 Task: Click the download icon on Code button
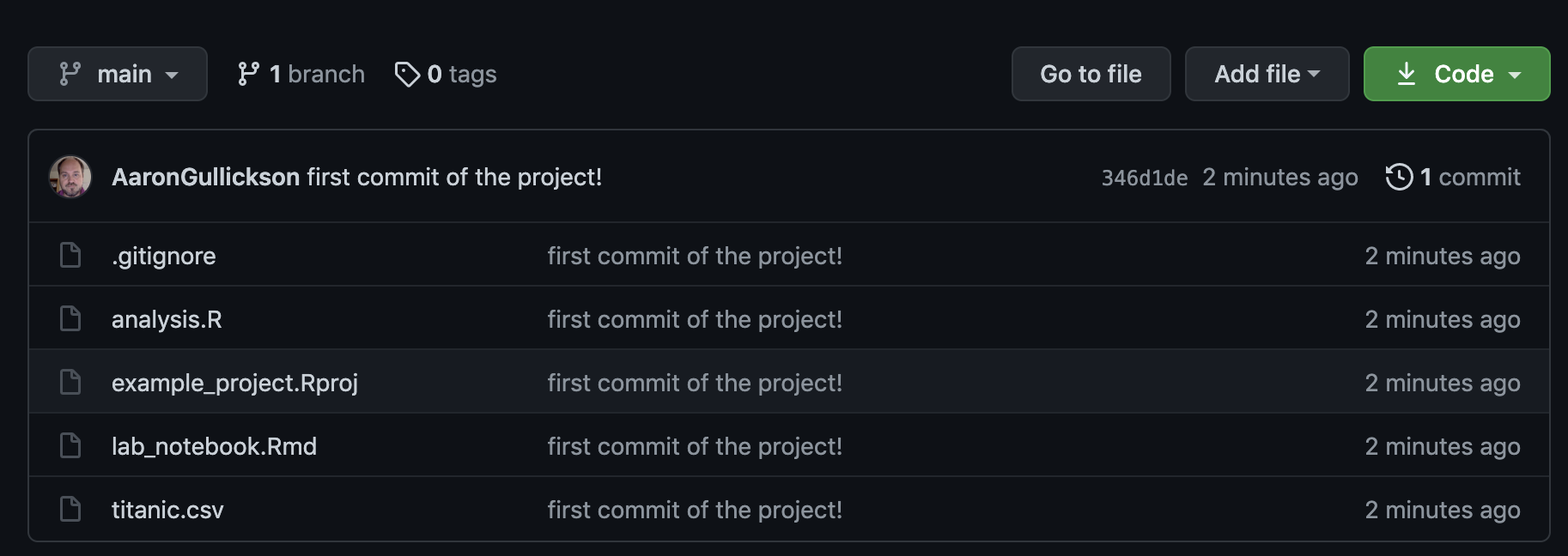pos(1406,74)
